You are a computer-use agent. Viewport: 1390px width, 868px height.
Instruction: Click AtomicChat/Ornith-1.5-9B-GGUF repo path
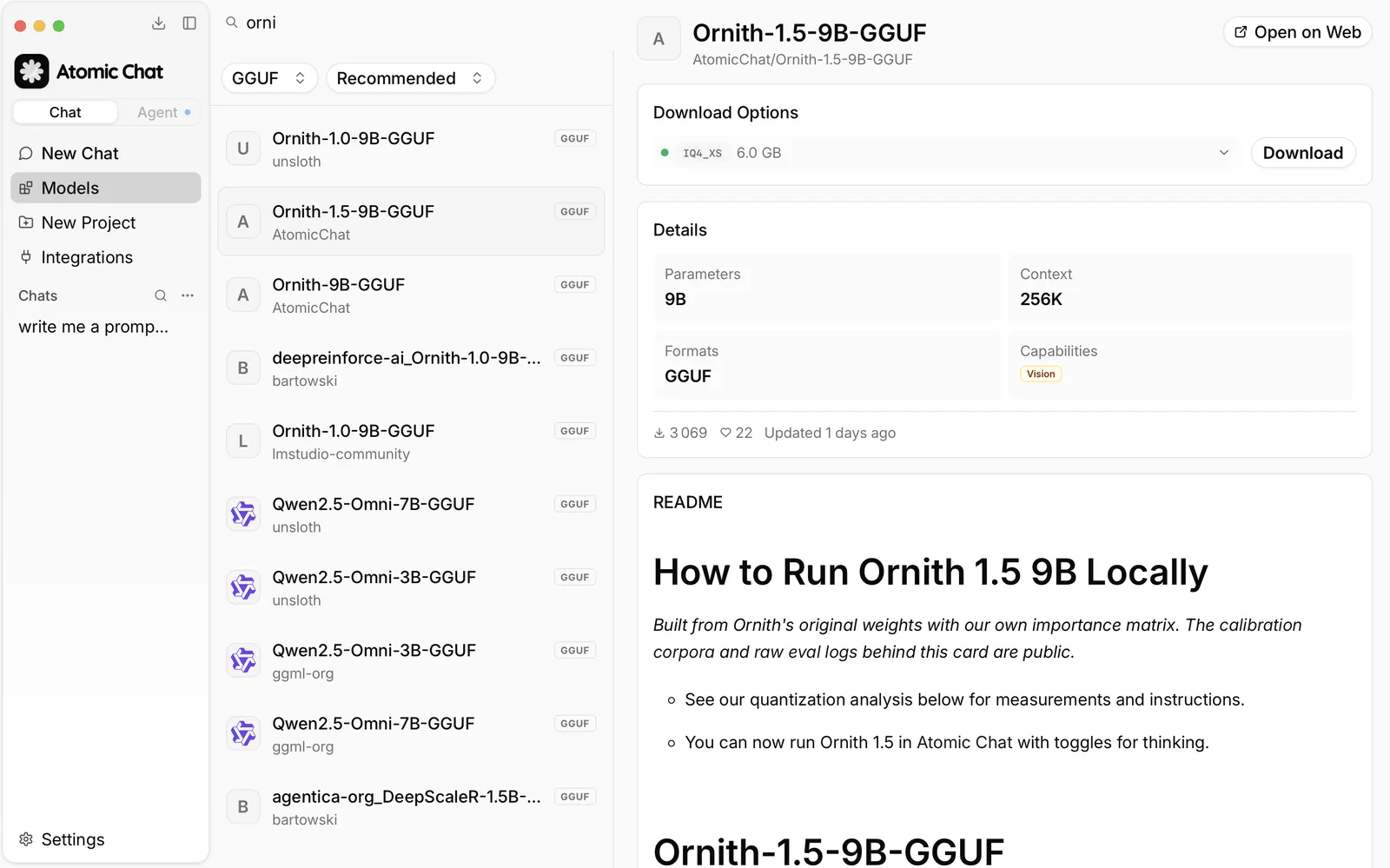point(803,59)
